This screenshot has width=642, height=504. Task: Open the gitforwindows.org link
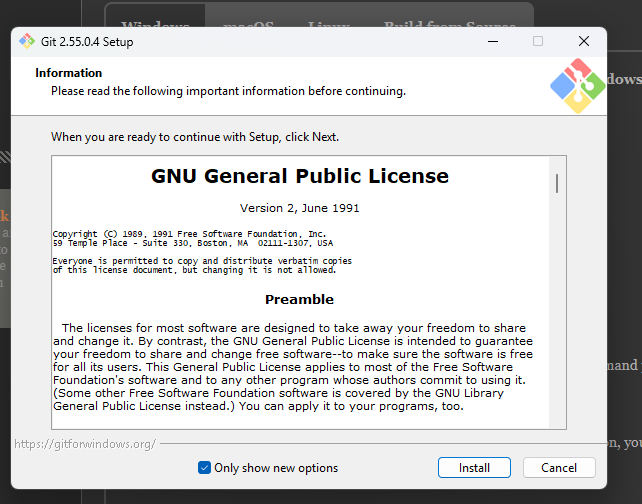[x=85, y=444]
